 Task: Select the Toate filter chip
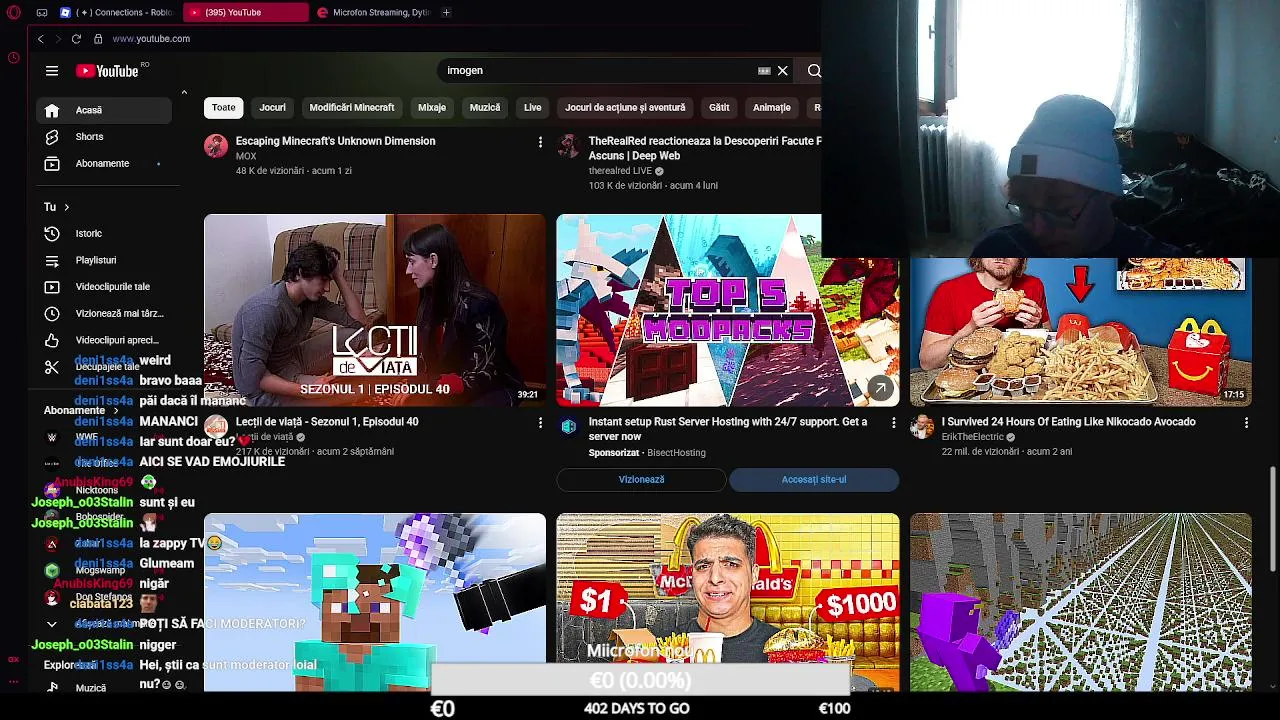224,107
